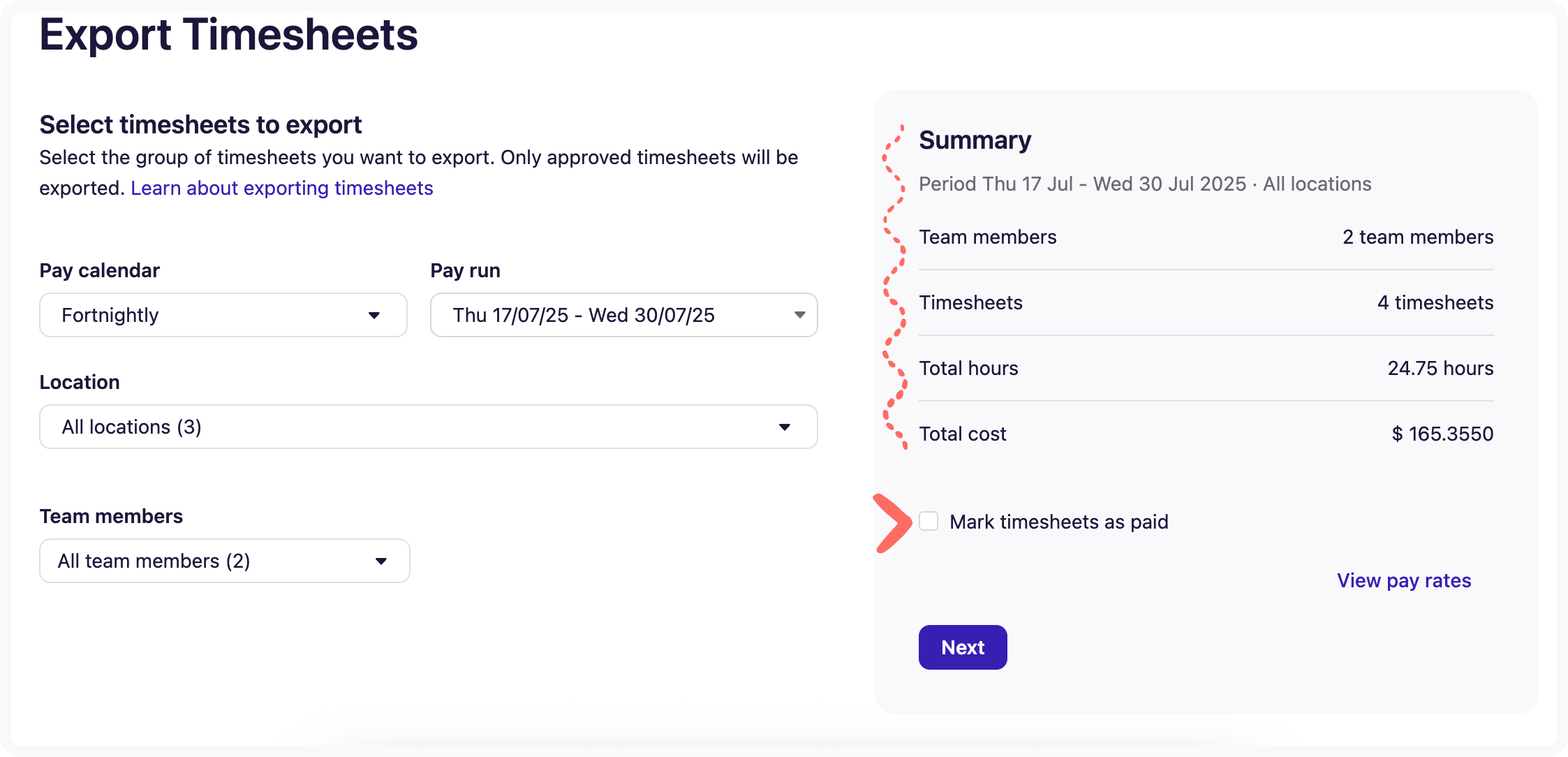
Task: Click the 24.75 hours total value
Action: 1440,369
